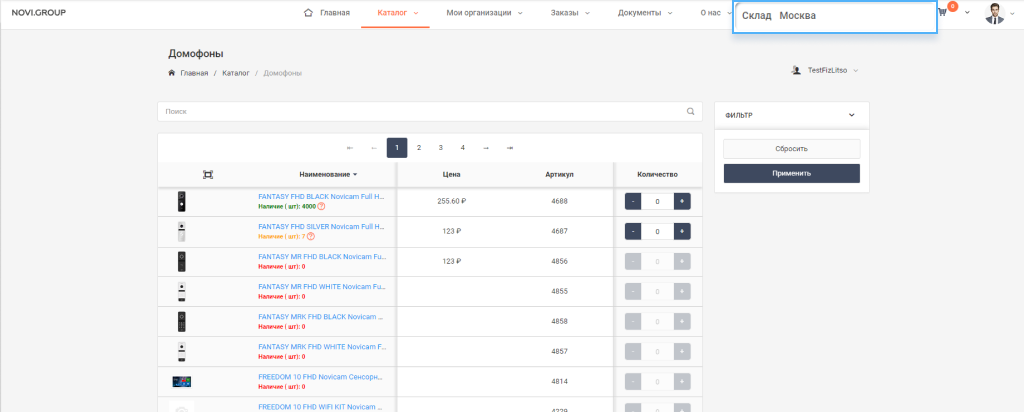Click the minus button in row 4858
The image size is (1024, 412).
[633, 321]
